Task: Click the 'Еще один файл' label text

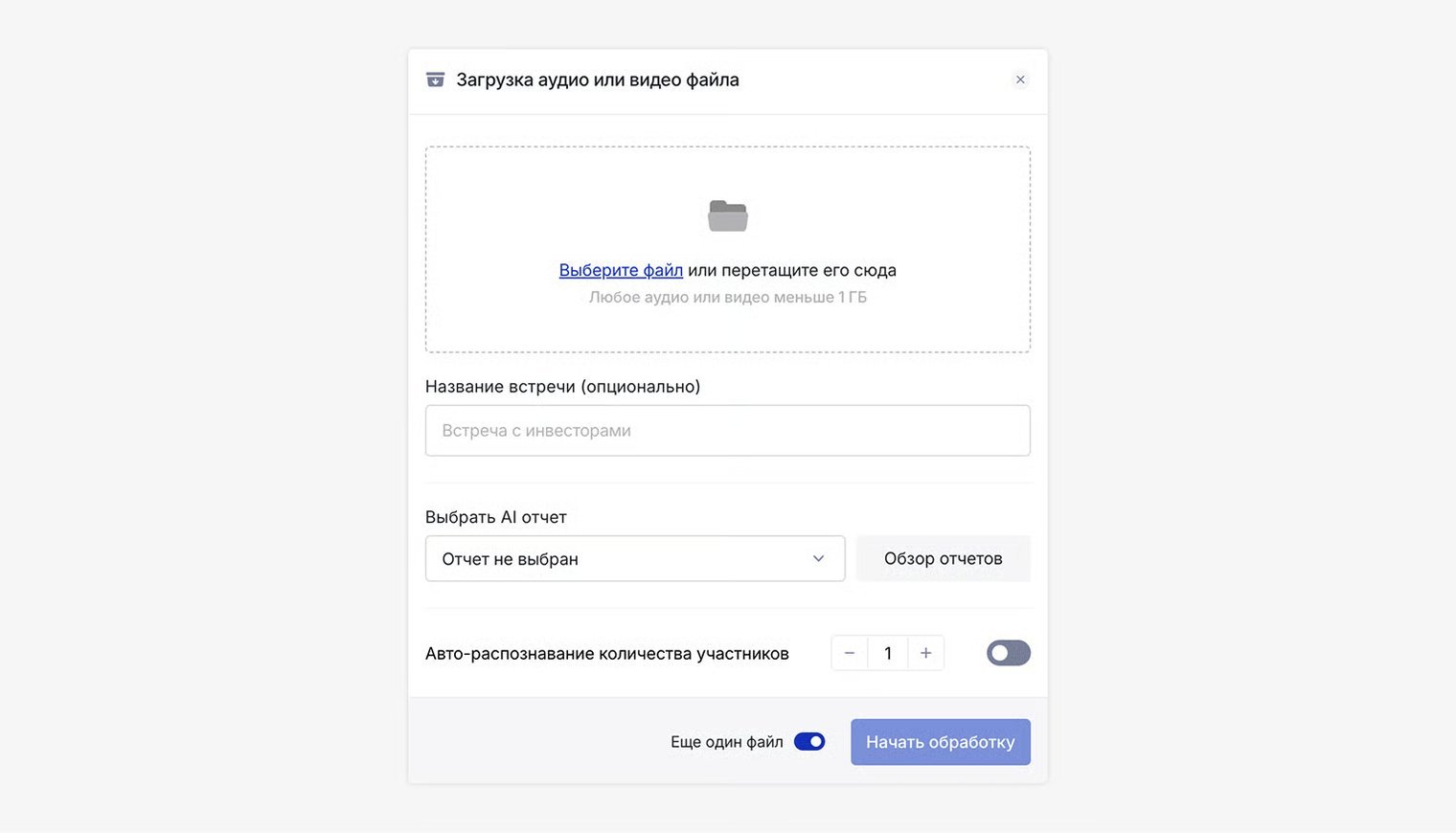Action: tap(726, 742)
